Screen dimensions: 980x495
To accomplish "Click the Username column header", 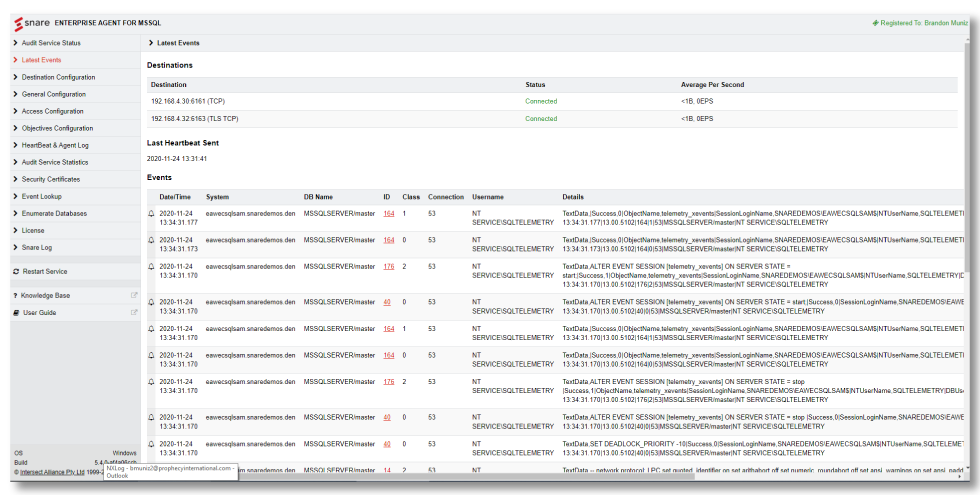I will click(488, 197).
